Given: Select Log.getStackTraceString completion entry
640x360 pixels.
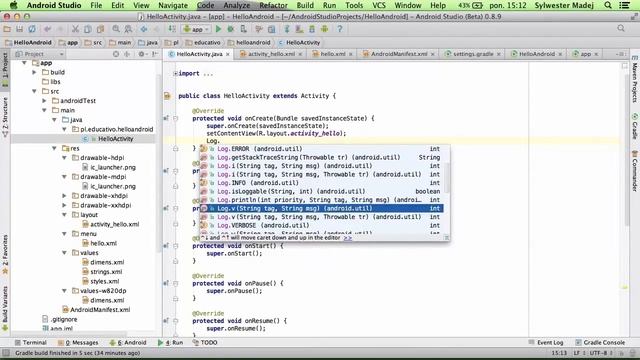Looking at the screenshot, I should [x=321, y=157].
